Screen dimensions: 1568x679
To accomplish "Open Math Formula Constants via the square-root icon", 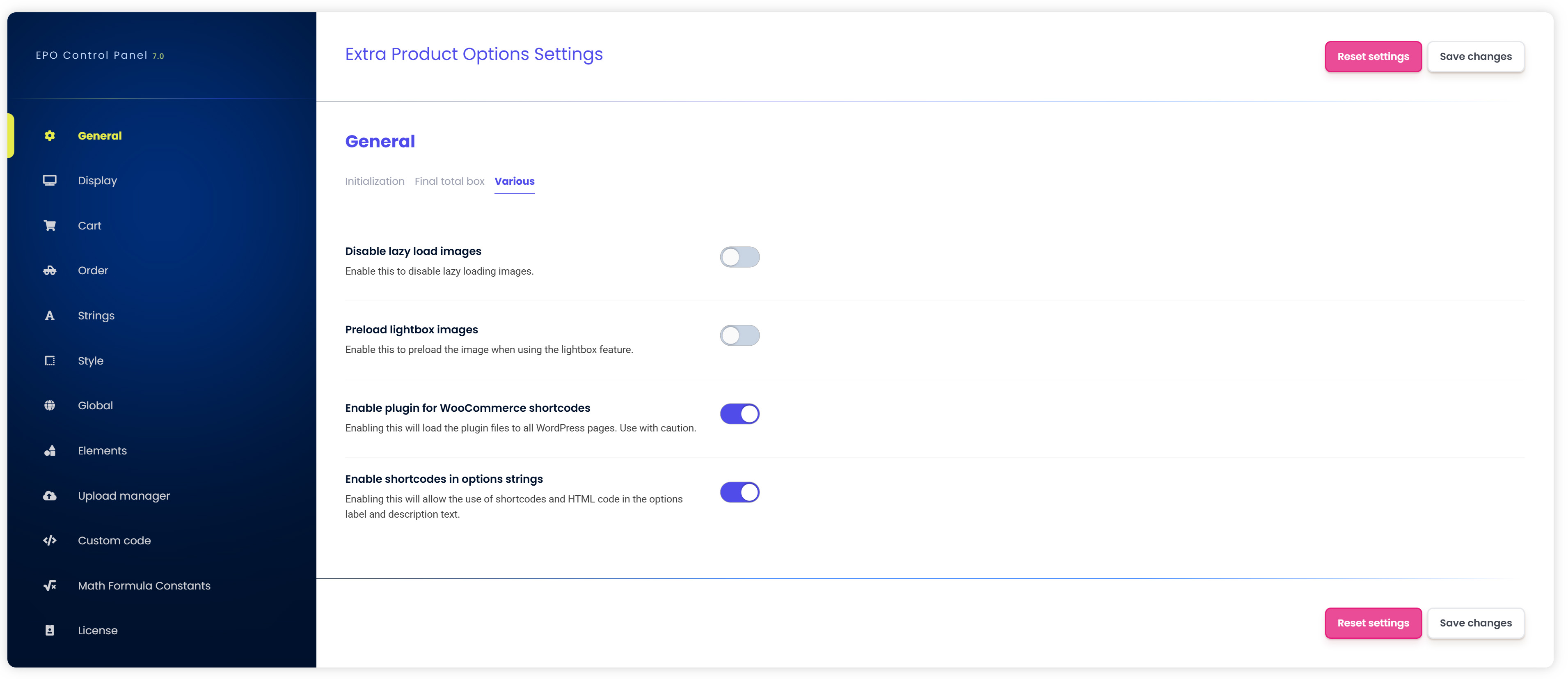I will (49, 585).
